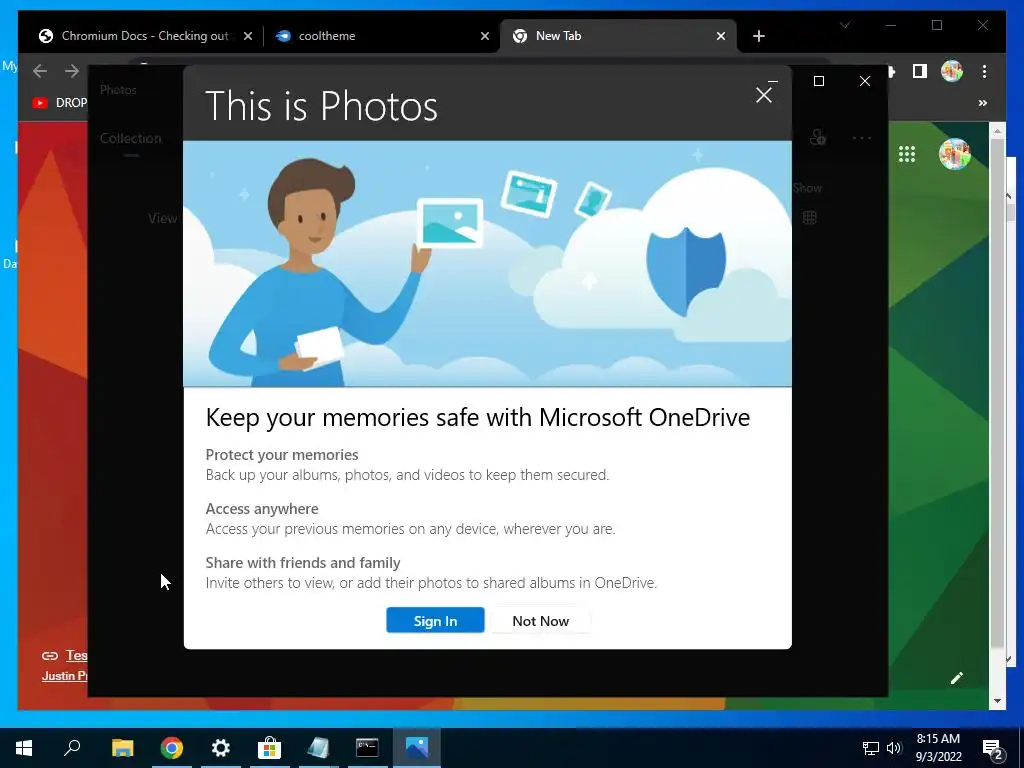1024x768 pixels.
Task: Click the Sign In button
Action: pyautogui.click(x=435, y=620)
